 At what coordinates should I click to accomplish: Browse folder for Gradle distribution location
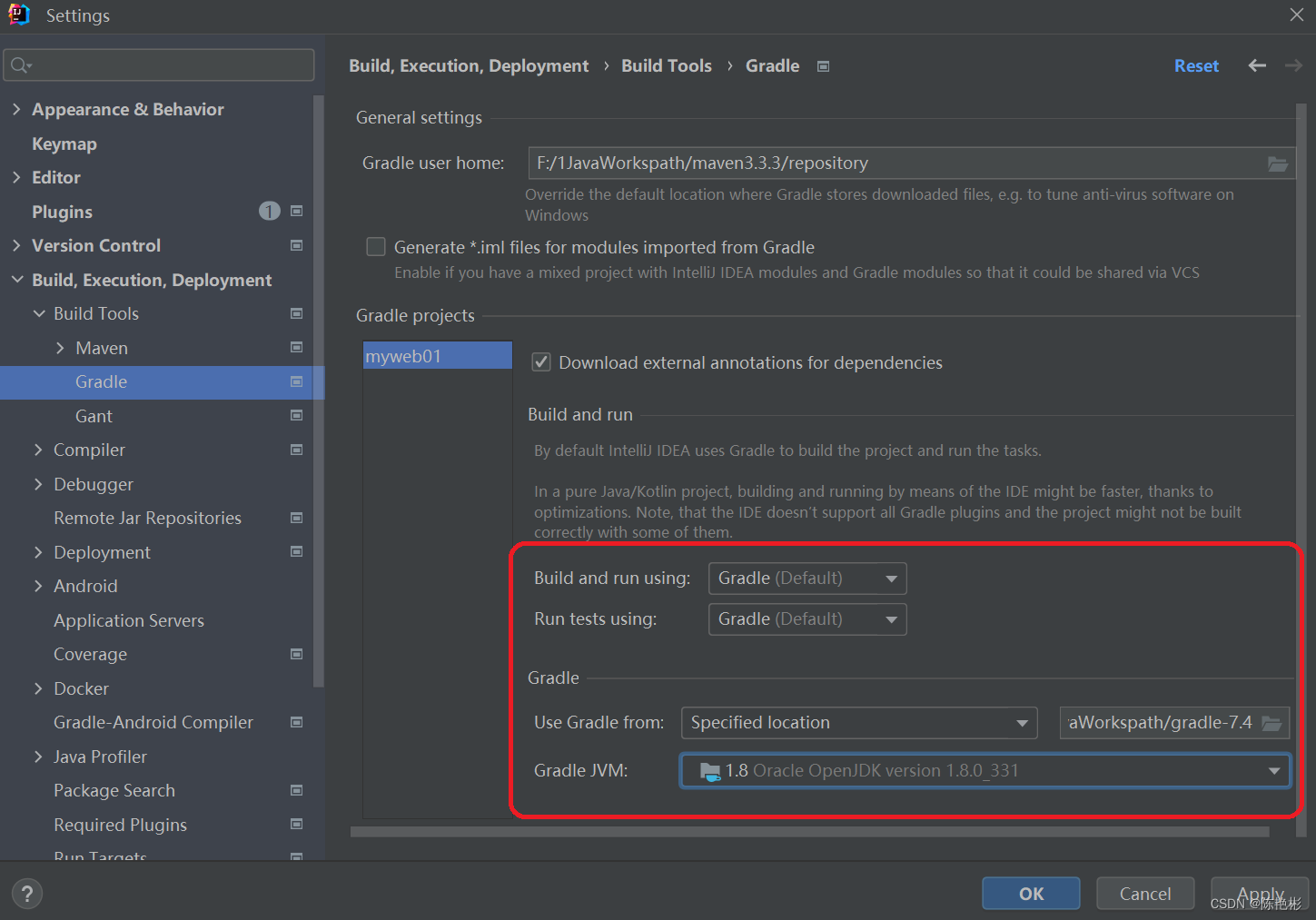coord(1271,723)
